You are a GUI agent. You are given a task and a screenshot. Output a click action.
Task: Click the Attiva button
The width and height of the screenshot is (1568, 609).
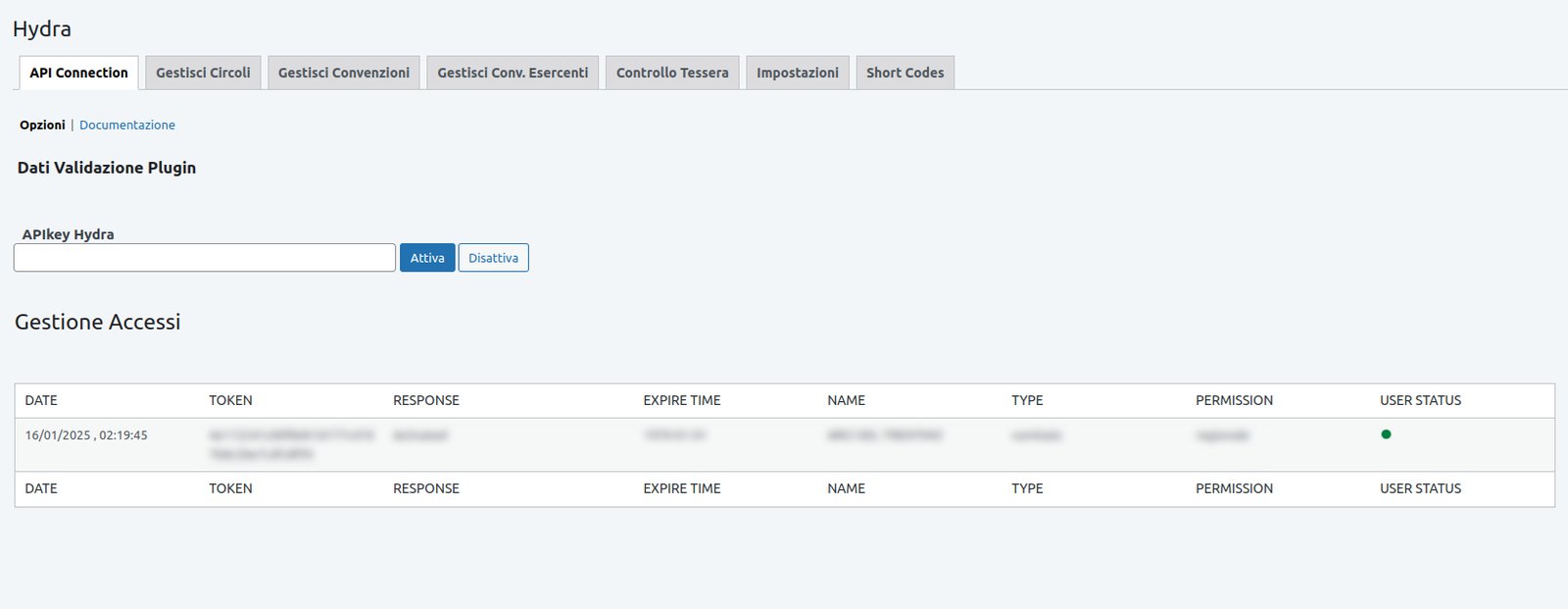click(x=427, y=258)
